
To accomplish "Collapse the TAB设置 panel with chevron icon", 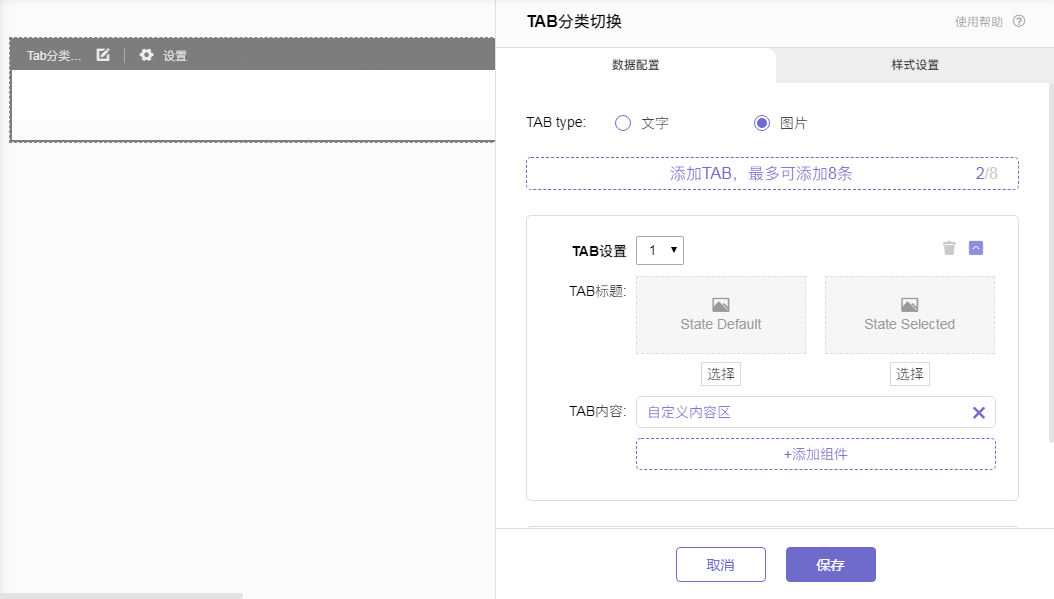I will click(976, 248).
